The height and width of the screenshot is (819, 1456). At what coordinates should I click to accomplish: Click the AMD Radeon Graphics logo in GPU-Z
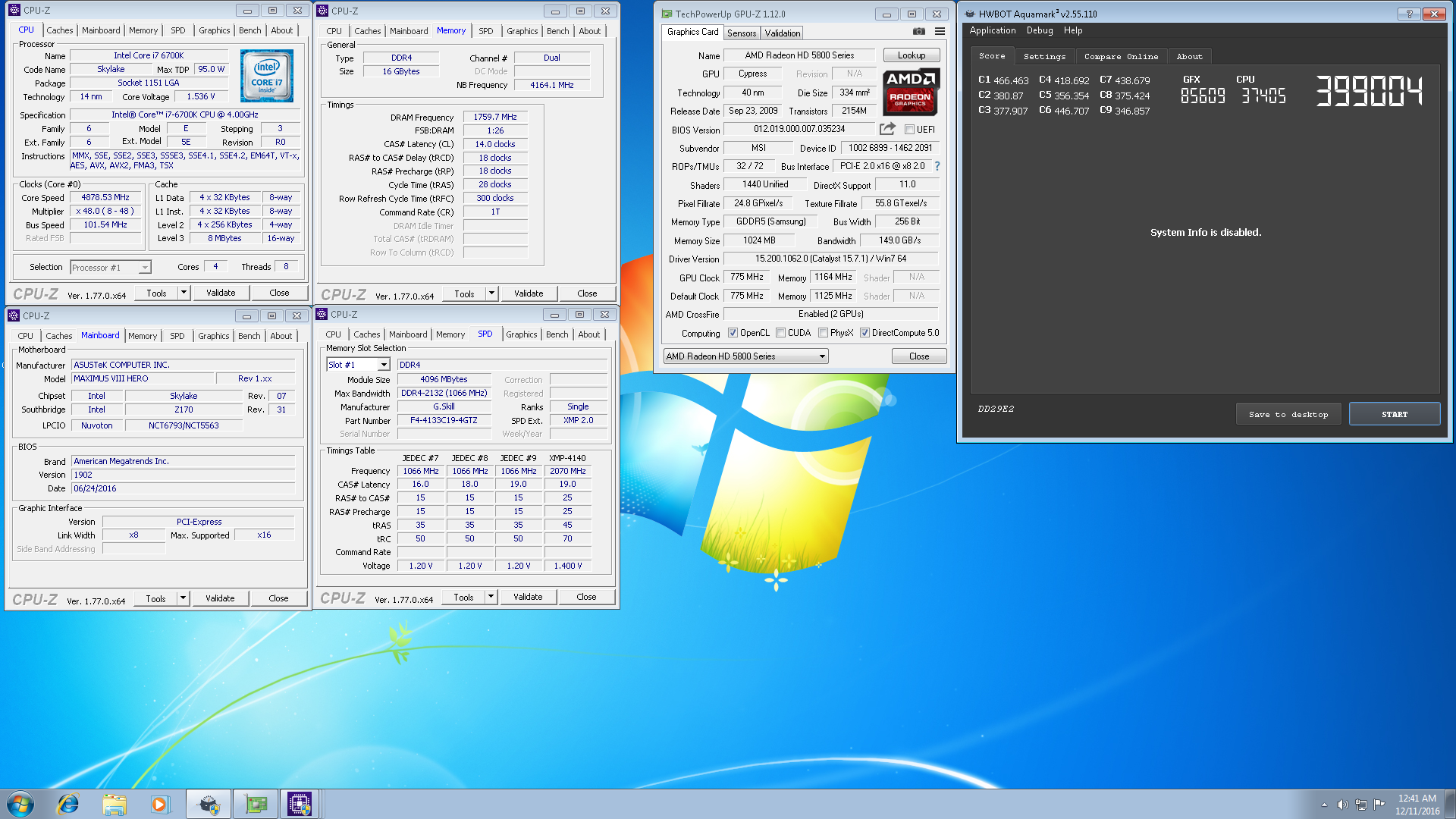click(x=911, y=92)
